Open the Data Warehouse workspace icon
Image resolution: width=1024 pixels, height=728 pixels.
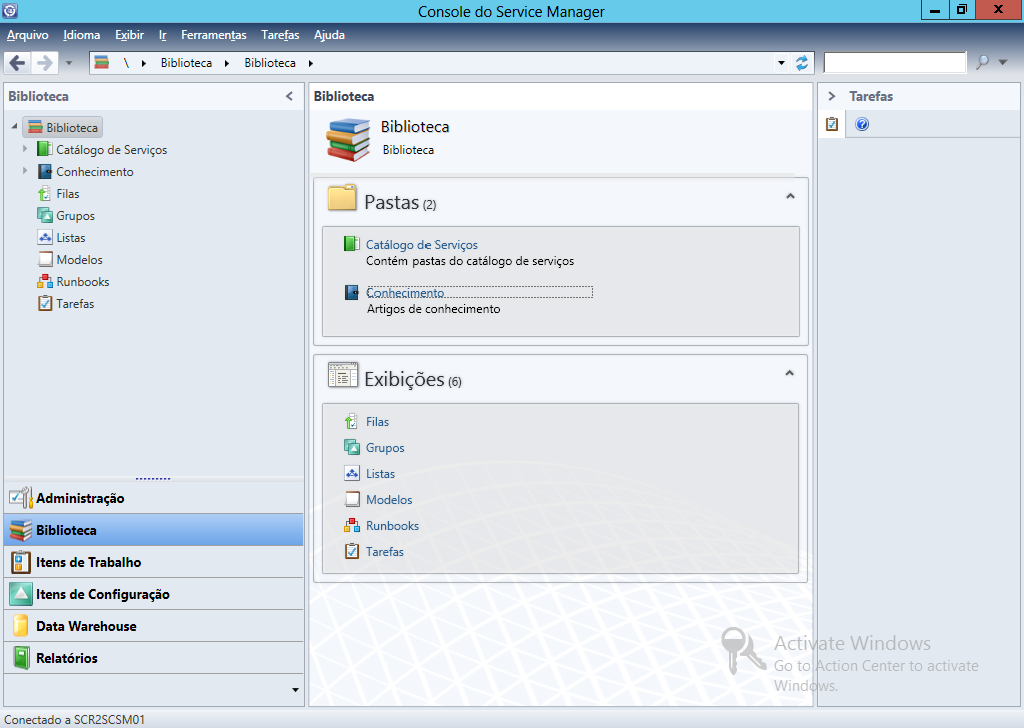click(x=20, y=625)
